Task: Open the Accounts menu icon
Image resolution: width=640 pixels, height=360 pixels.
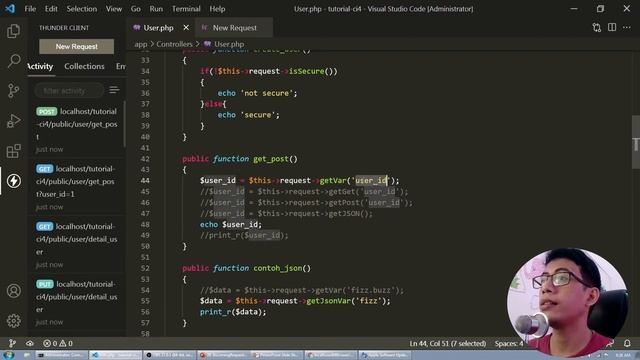Action: (x=13, y=291)
